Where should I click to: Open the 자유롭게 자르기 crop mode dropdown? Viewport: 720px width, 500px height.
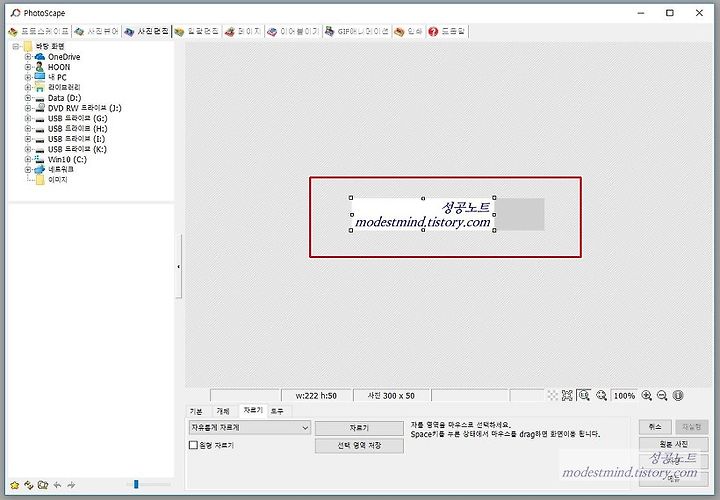click(x=250, y=427)
